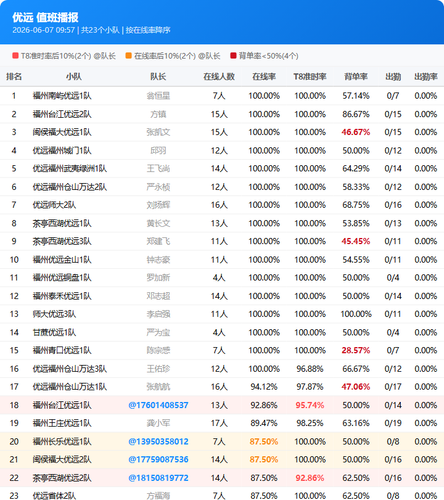The width and height of the screenshot is (444, 500).
Task: Click the T8准时率 column header
Action: tap(310, 77)
